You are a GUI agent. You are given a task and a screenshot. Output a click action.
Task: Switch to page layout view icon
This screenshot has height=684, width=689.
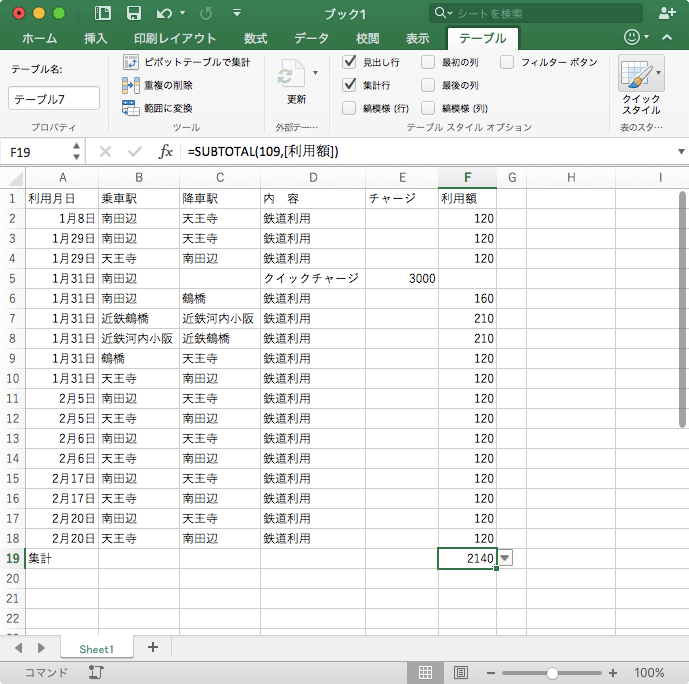461,672
